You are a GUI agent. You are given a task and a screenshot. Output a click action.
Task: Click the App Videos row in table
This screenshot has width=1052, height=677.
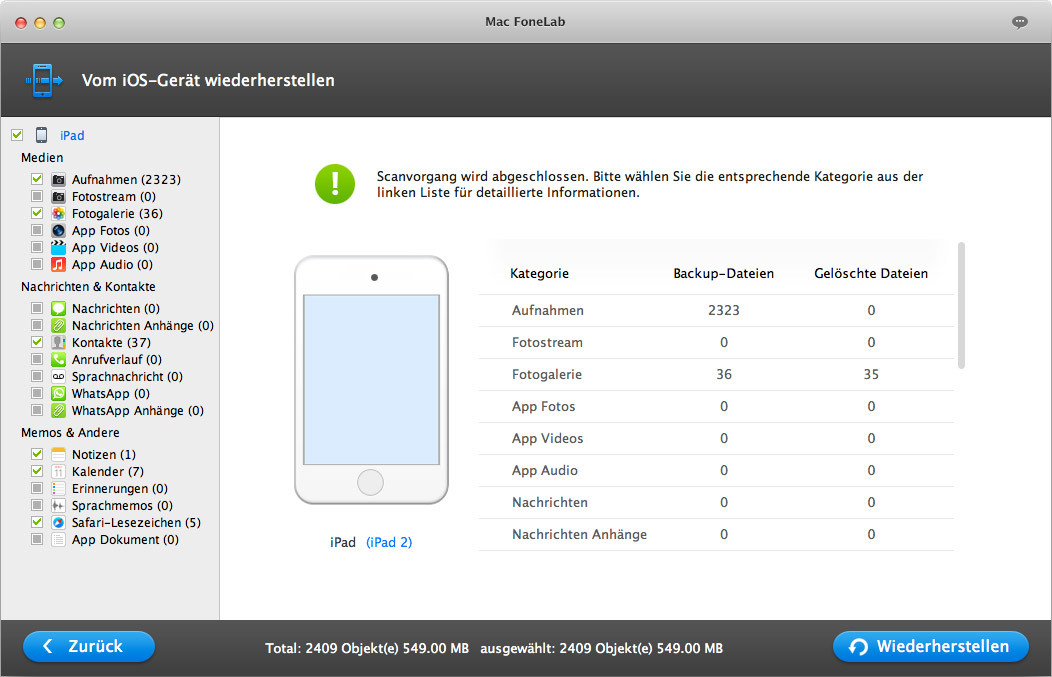click(x=716, y=439)
